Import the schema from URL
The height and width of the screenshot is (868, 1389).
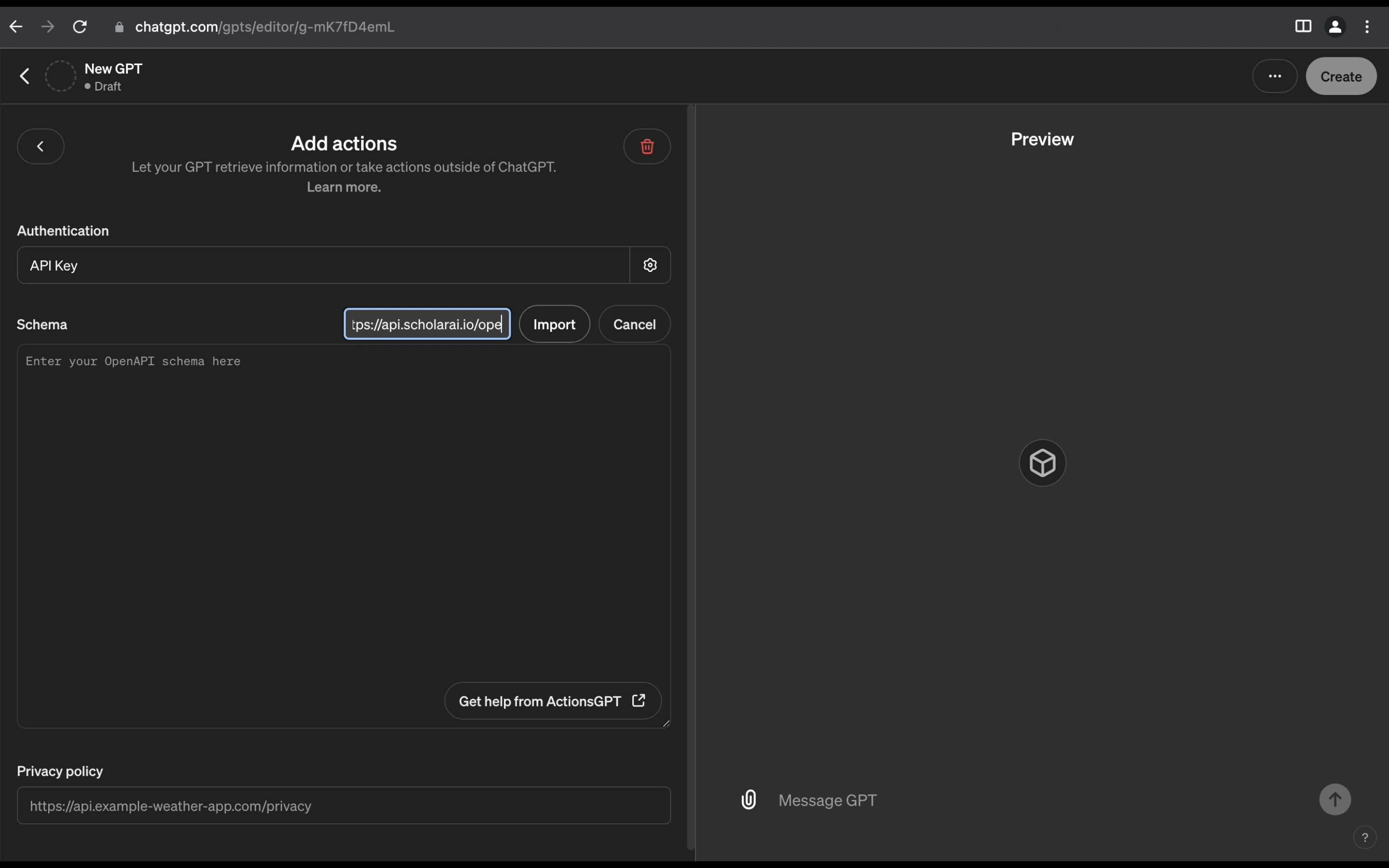click(555, 325)
